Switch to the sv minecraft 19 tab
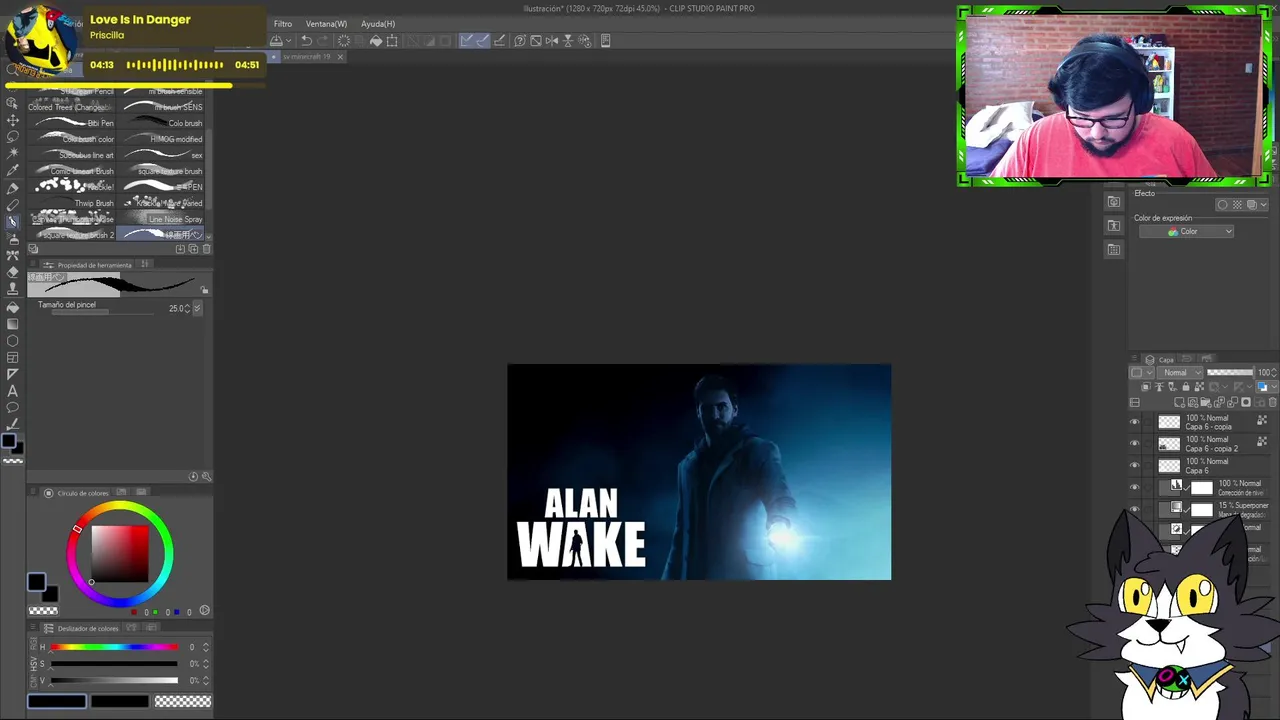1280x720 pixels. click(306, 57)
